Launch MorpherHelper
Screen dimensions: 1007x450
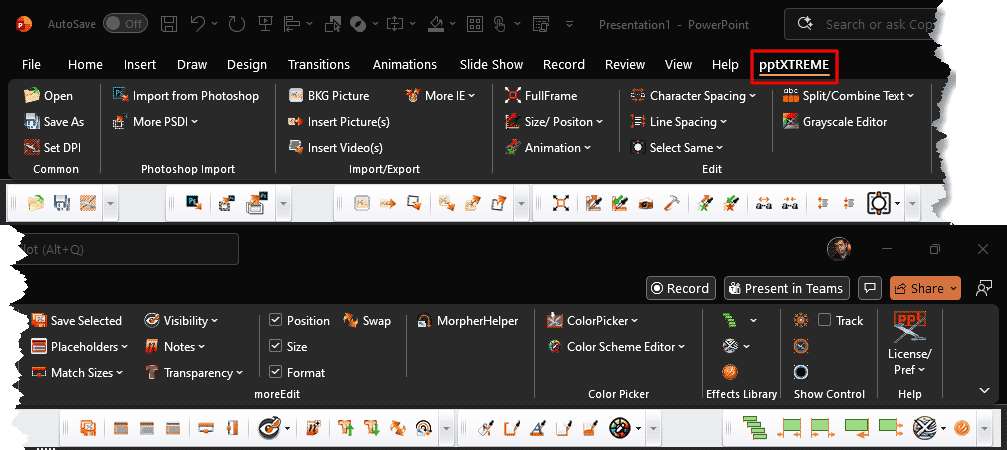tap(467, 320)
